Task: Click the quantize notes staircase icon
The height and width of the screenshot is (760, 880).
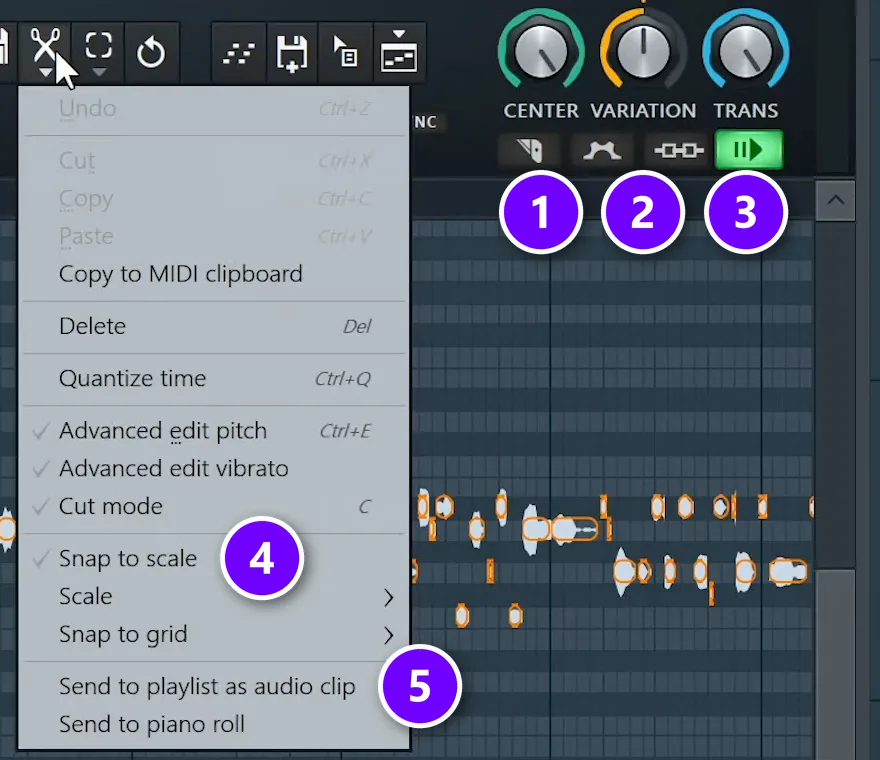Action: click(x=239, y=53)
